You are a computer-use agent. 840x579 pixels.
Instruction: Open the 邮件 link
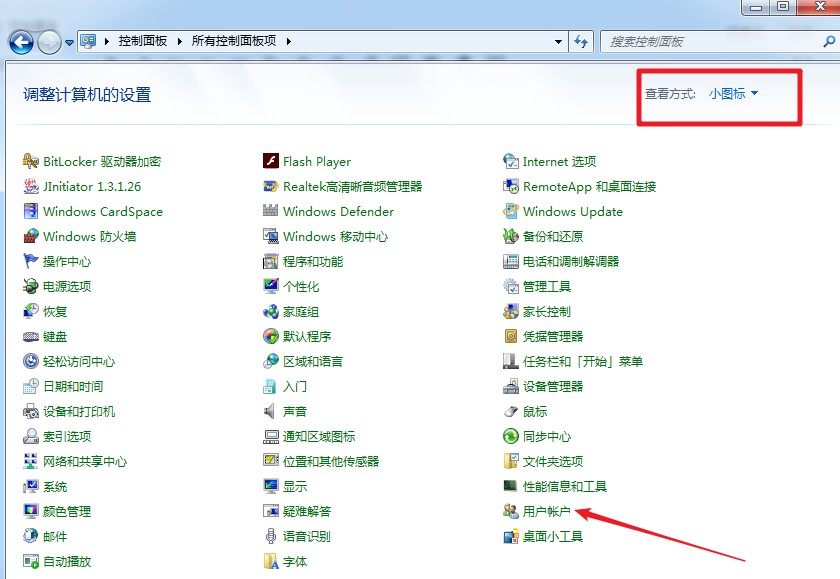tap(55, 536)
